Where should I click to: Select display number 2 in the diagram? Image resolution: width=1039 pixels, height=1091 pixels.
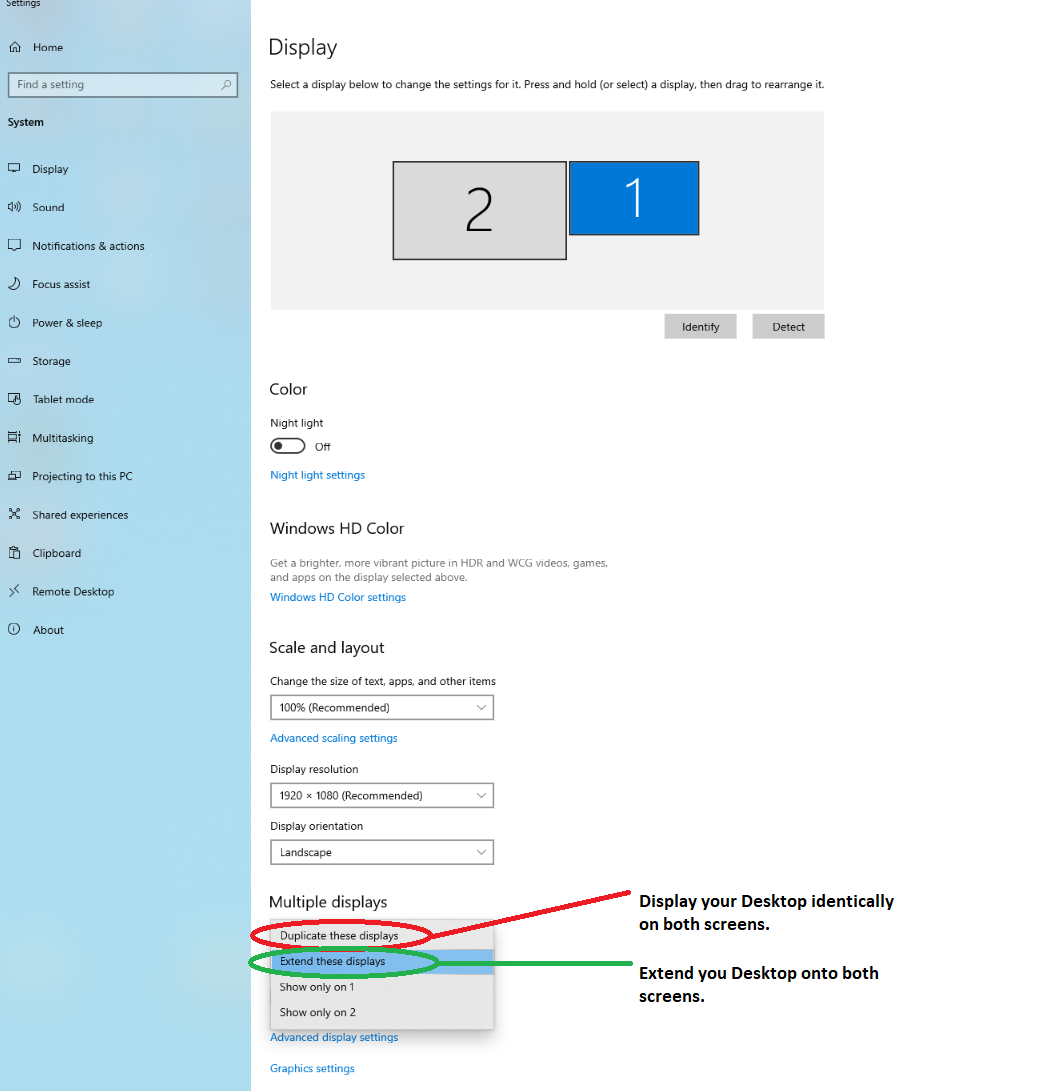(479, 210)
